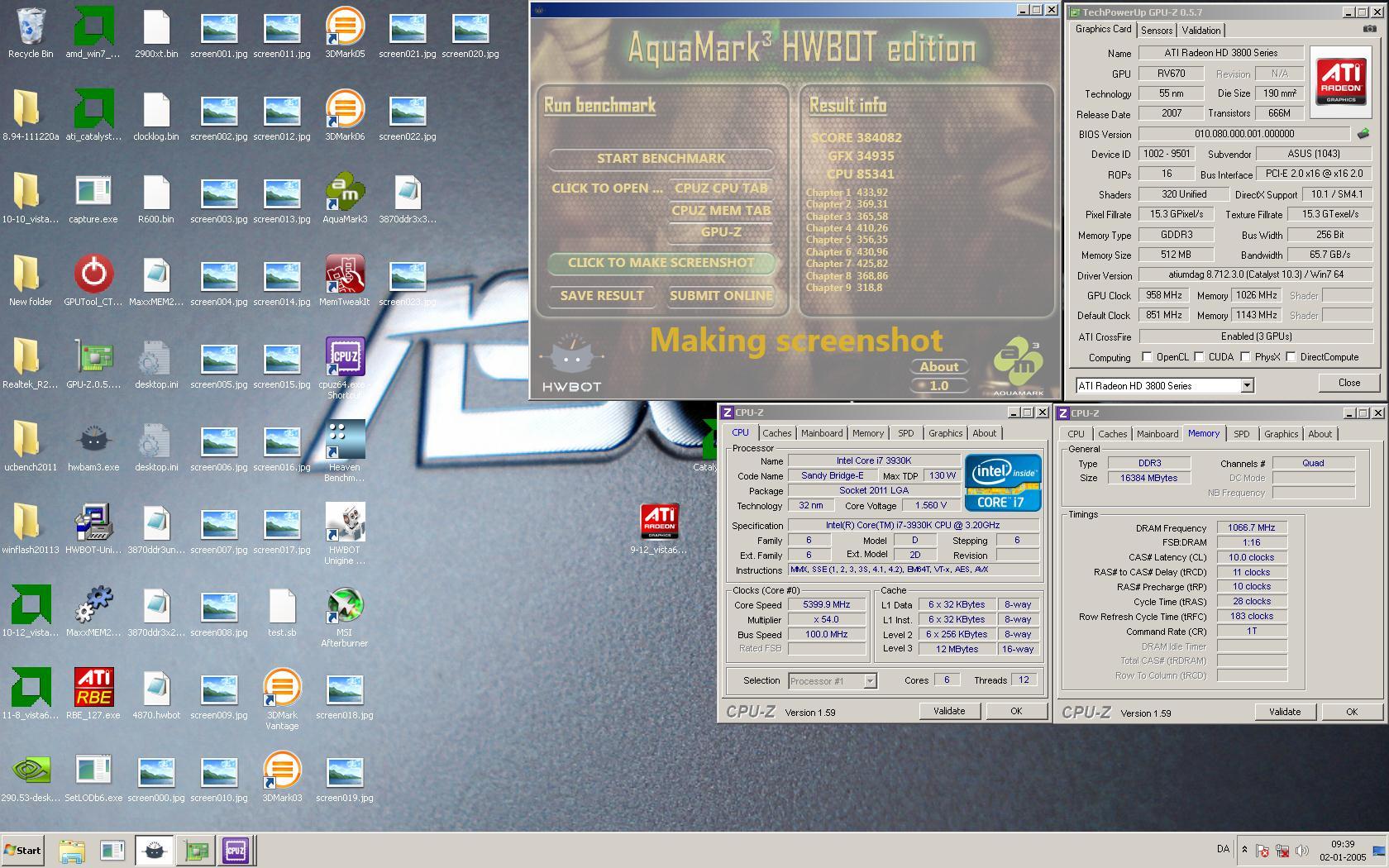This screenshot has height=868, width=1389.
Task: Select the capture.exe desktop icon
Action: click(x=93, y=198)
